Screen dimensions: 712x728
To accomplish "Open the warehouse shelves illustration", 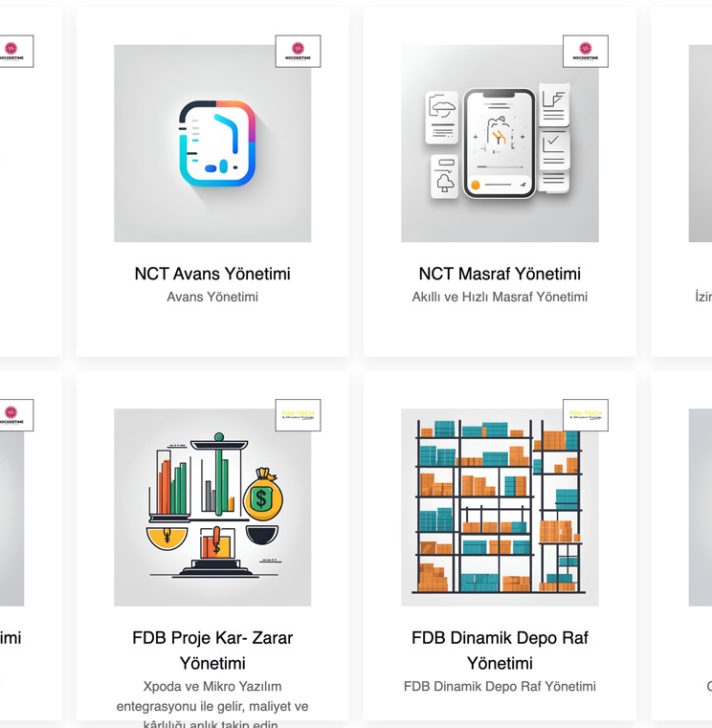I will (x=500, y=507).
